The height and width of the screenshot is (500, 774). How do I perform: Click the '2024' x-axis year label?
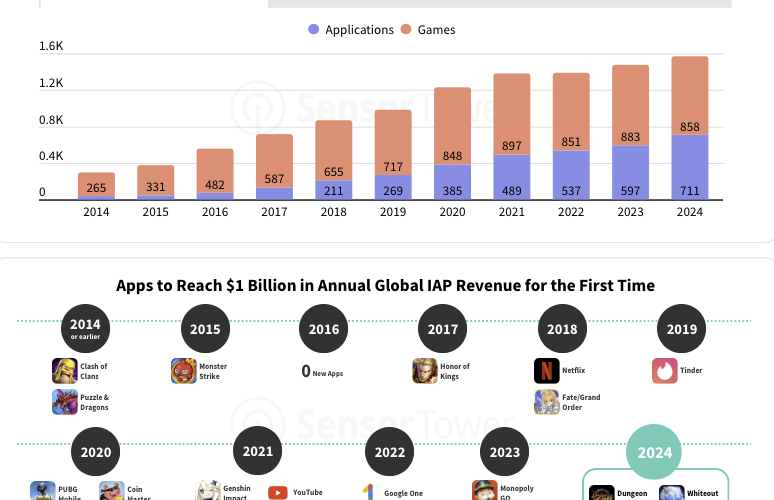(690, 212)
